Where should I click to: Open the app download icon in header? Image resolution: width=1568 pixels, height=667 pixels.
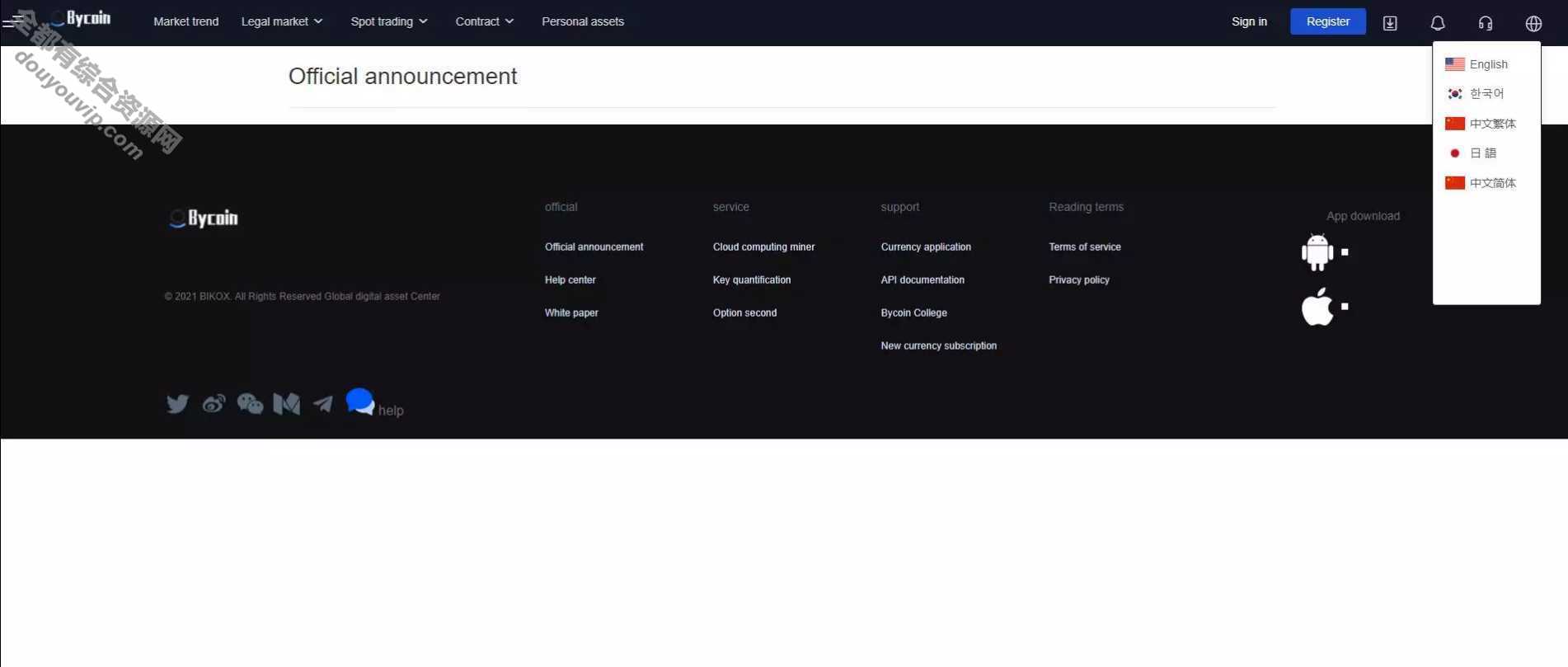tap(1390, 23)
